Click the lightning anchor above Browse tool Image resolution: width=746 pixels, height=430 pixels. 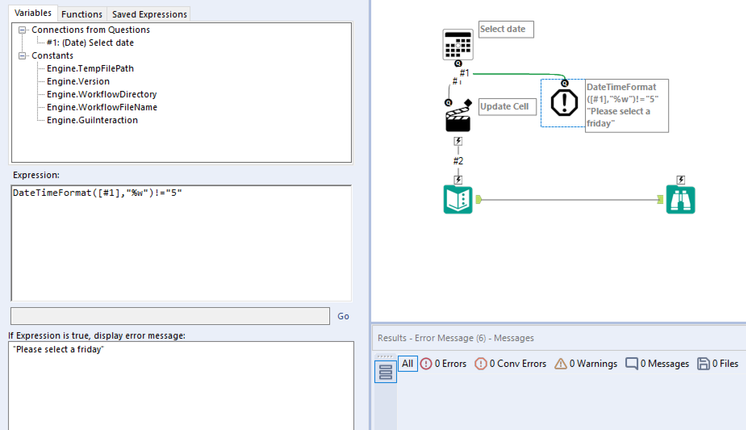click(x=681, y=180)
